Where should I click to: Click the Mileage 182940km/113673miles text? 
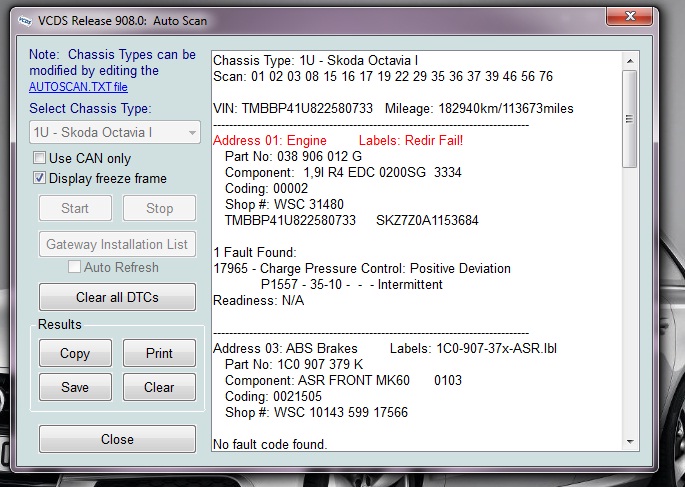point(479,108)
